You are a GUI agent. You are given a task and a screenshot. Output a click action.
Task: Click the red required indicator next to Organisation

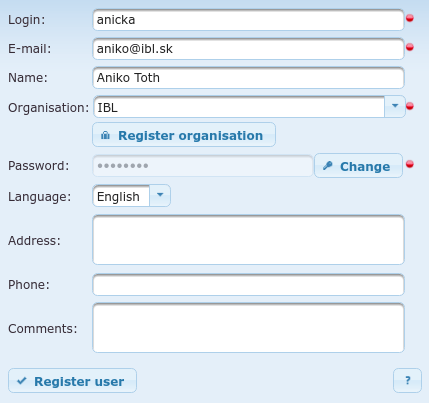tap(410, 106)
